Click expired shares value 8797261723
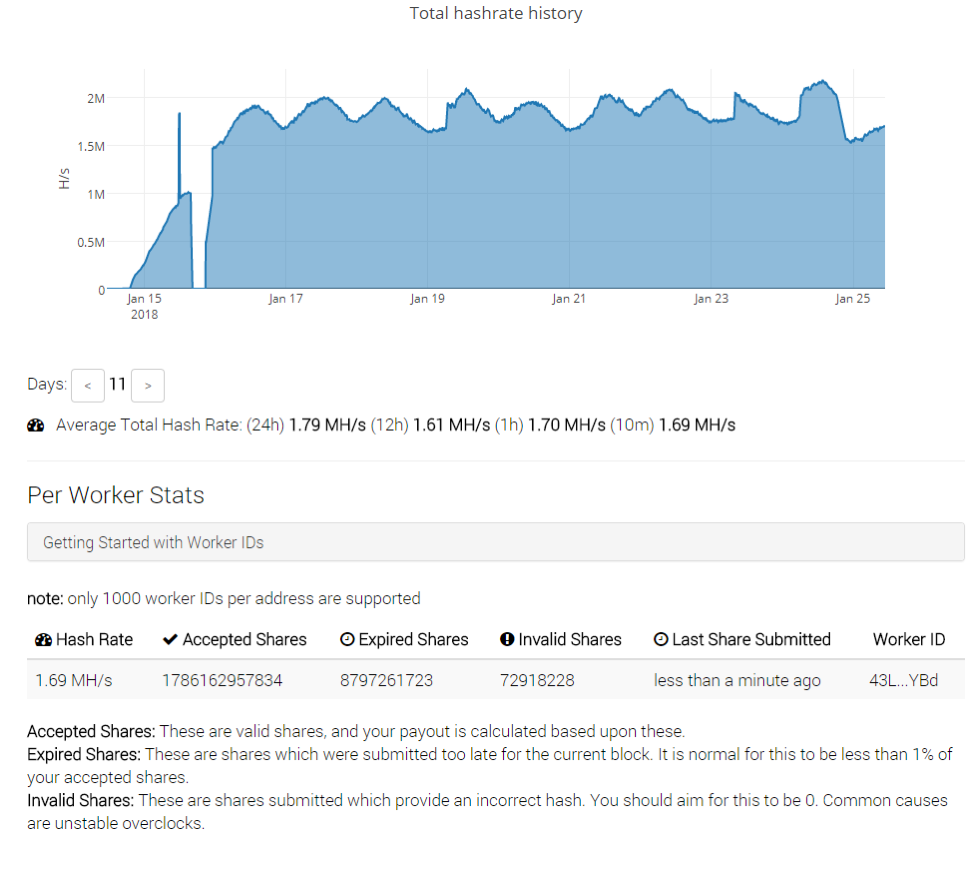The width and height of the screenshot is (974, 872). [x=386, y=681]
